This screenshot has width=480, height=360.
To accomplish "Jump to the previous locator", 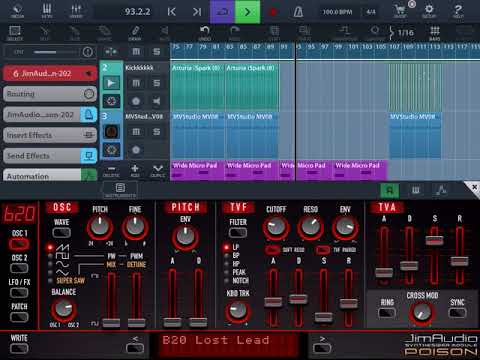I will (x=172, y=12).
